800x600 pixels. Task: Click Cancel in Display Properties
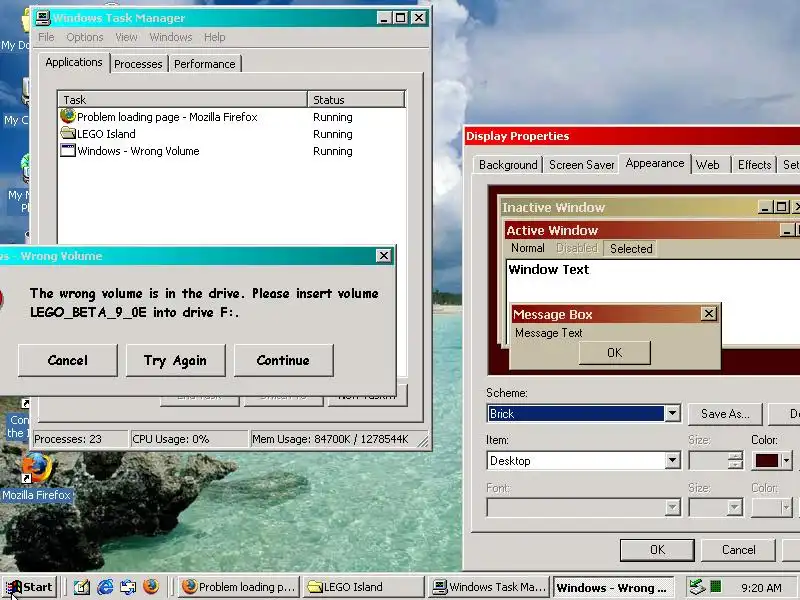point(738,550)
